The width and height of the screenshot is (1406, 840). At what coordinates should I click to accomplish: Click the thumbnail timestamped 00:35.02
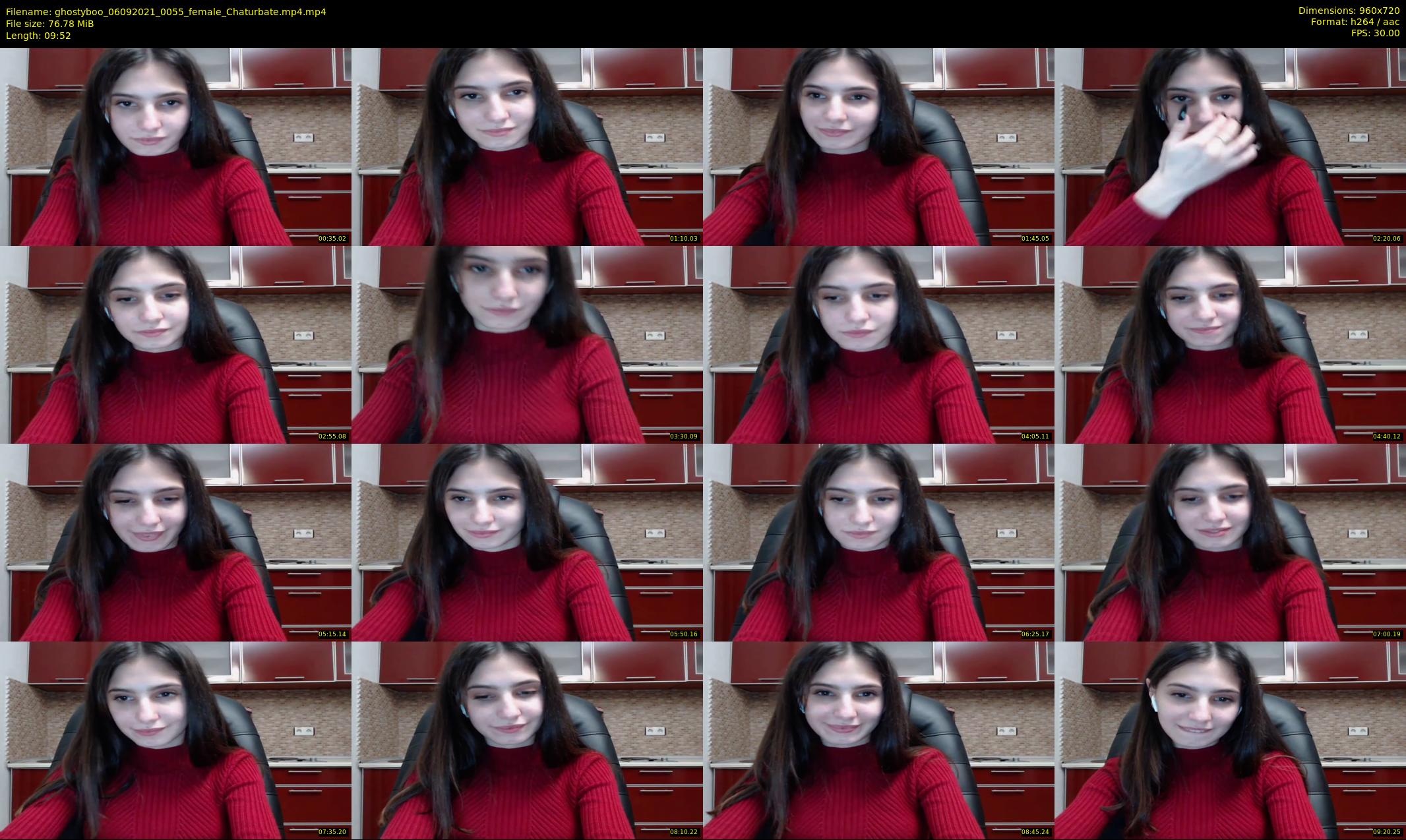coord(175,146)
